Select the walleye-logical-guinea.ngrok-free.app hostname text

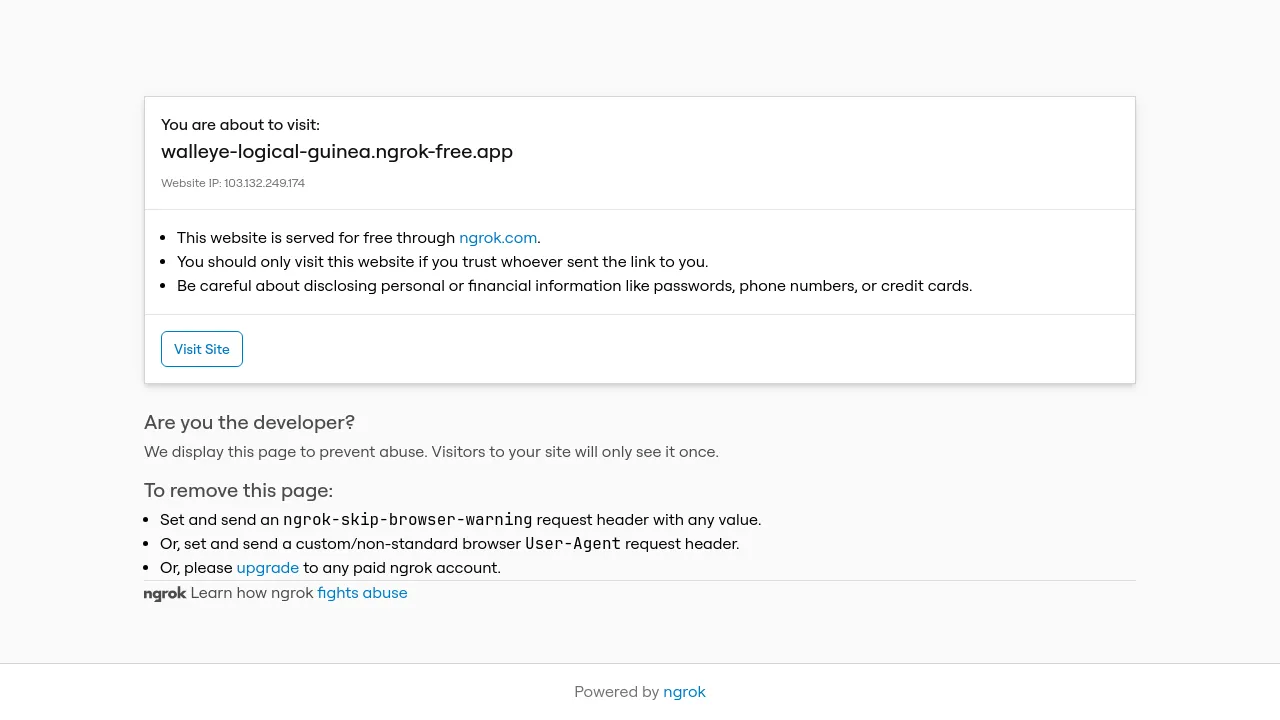pyautogui.click(x=337, y=152)
